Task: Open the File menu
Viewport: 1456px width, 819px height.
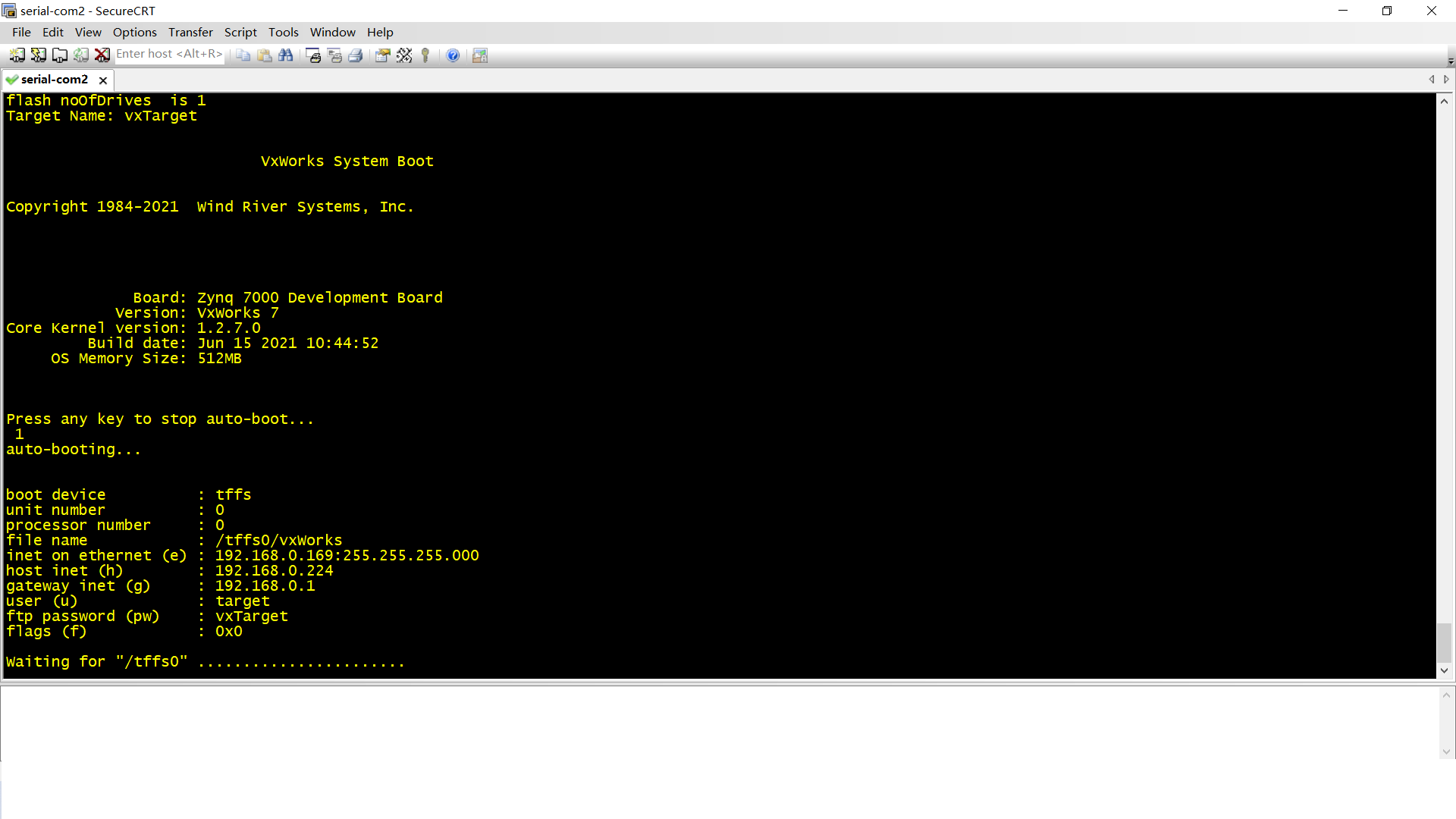Action: click(x=21, y=32)
